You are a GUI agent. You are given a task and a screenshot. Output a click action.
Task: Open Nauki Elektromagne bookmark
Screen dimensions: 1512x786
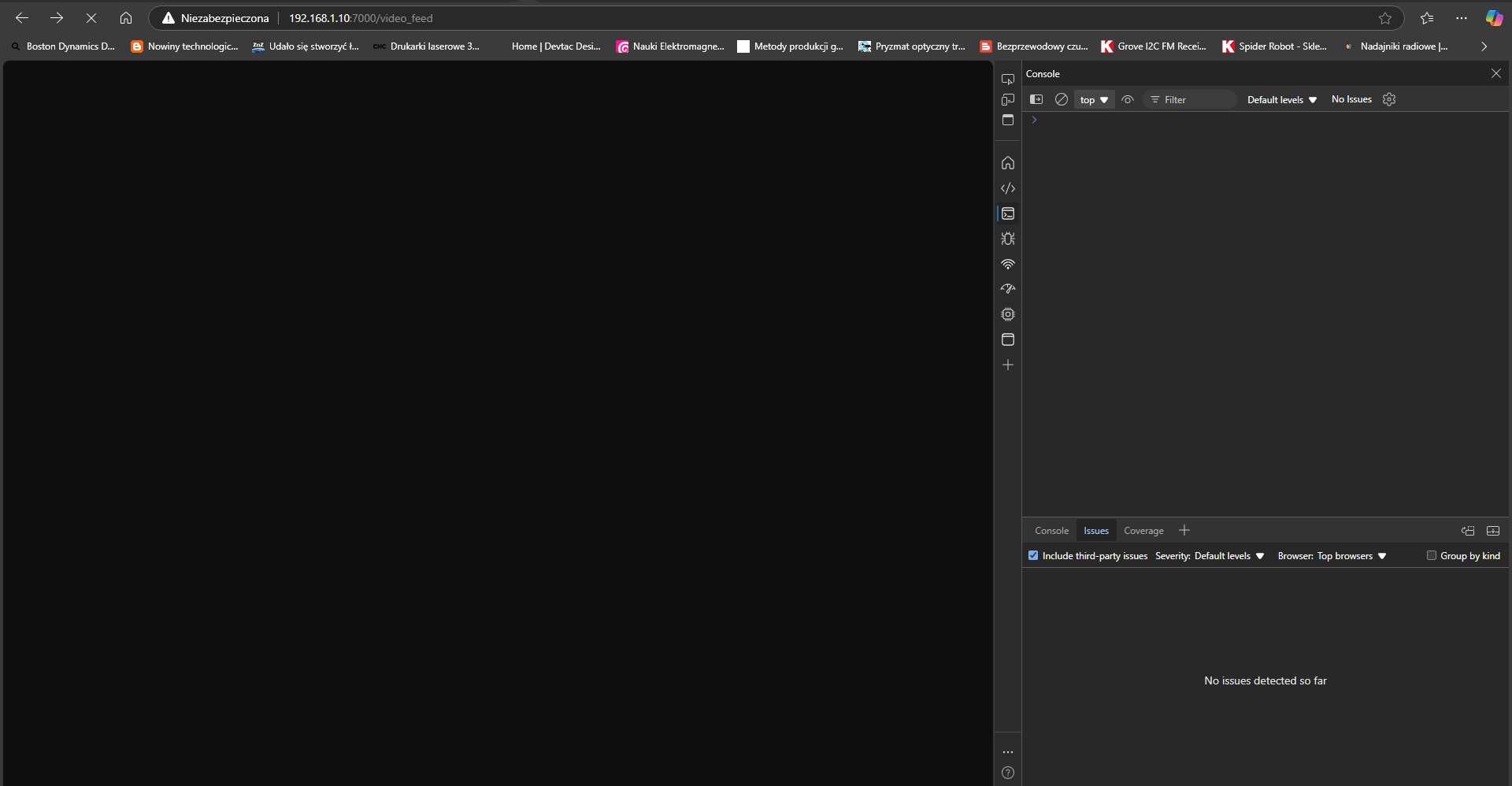tap(670, 46)
